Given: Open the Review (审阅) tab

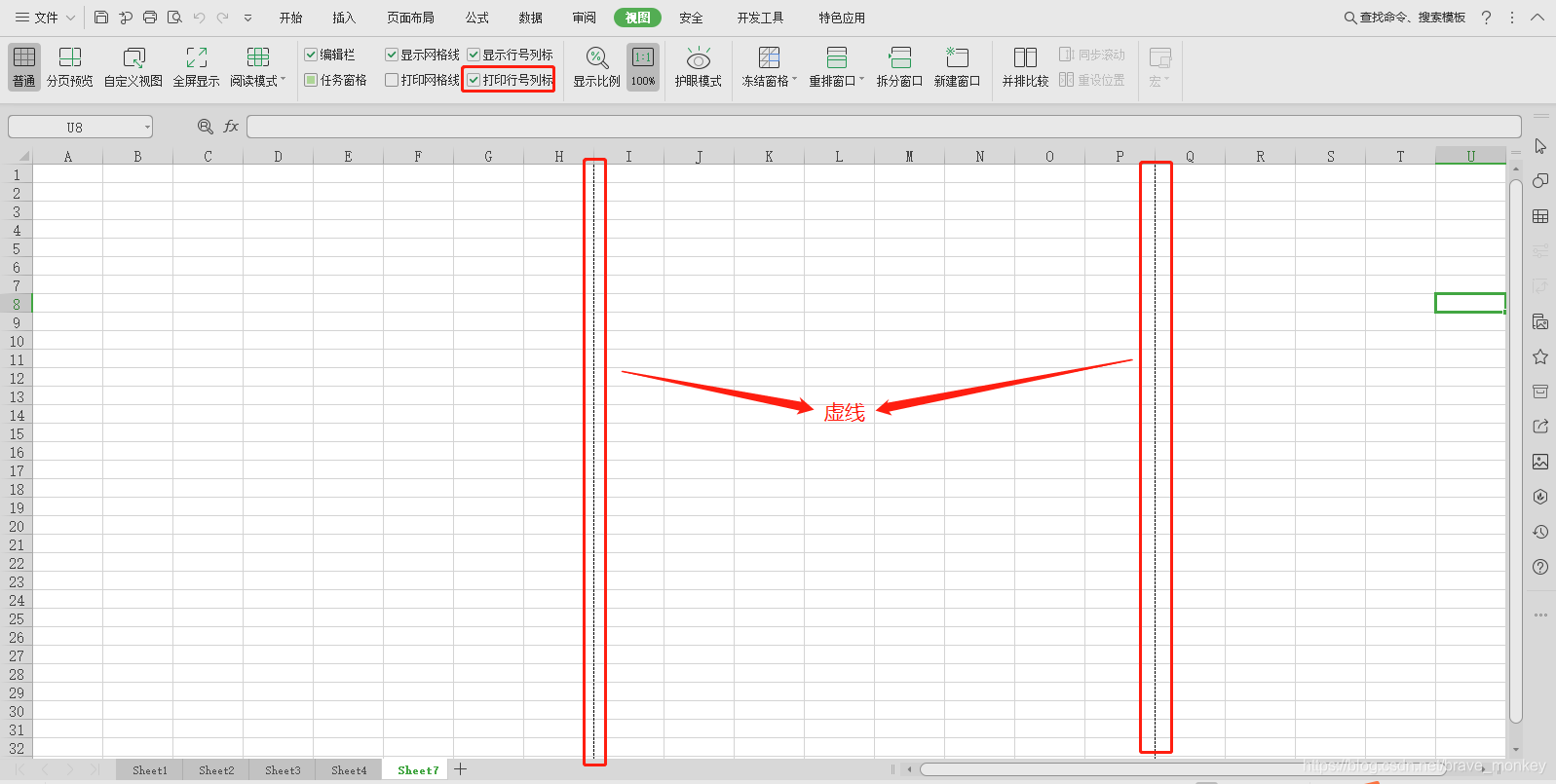Looking at the screenshot, I should tap(585, 18).
